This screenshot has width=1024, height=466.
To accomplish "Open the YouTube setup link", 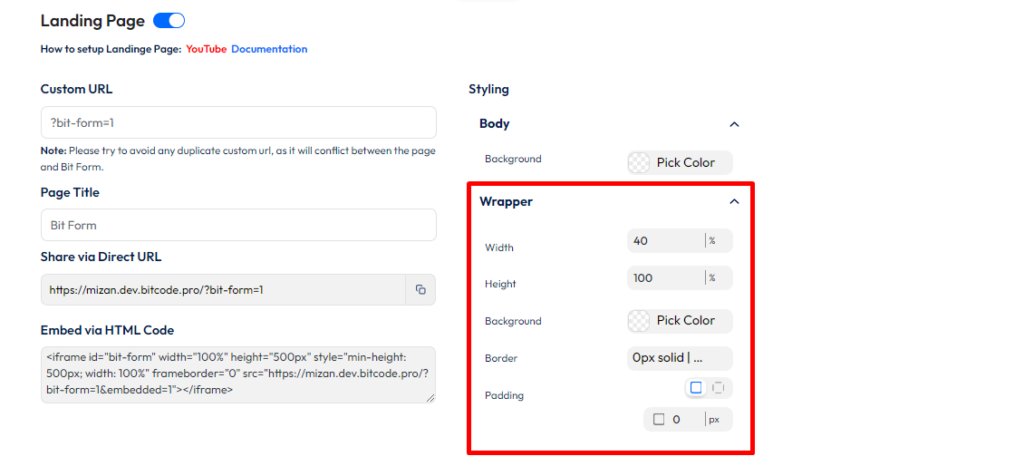I will coord(206,49).
